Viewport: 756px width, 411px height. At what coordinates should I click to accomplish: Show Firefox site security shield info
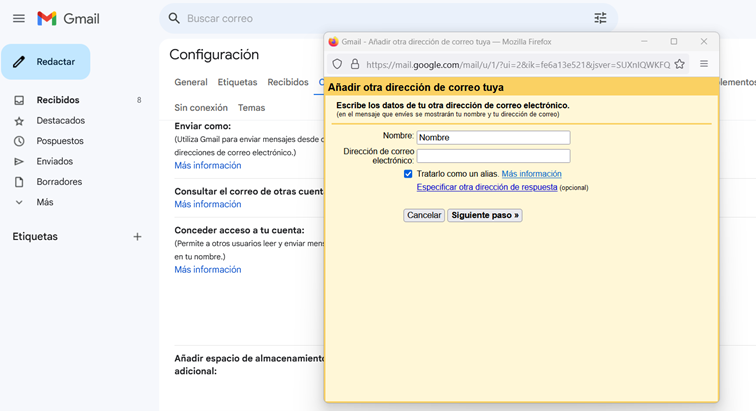tap(337, 64)
